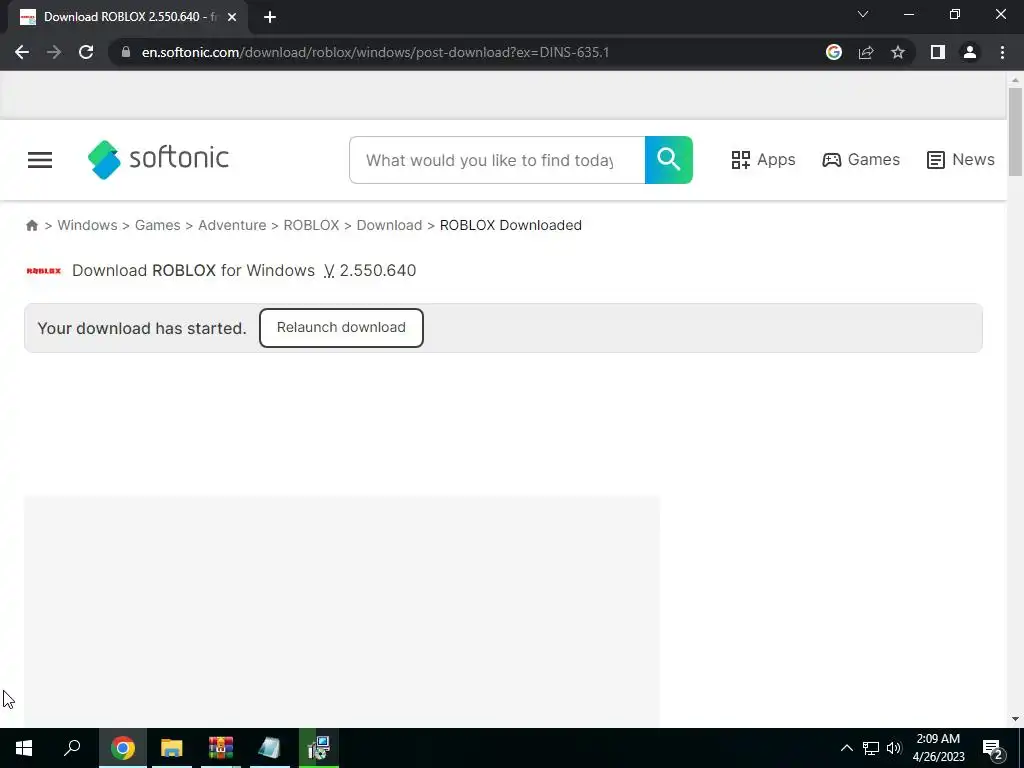Click the address bar URL
The height and width of the screenshot is (768, 1024).
coord(376,52)
